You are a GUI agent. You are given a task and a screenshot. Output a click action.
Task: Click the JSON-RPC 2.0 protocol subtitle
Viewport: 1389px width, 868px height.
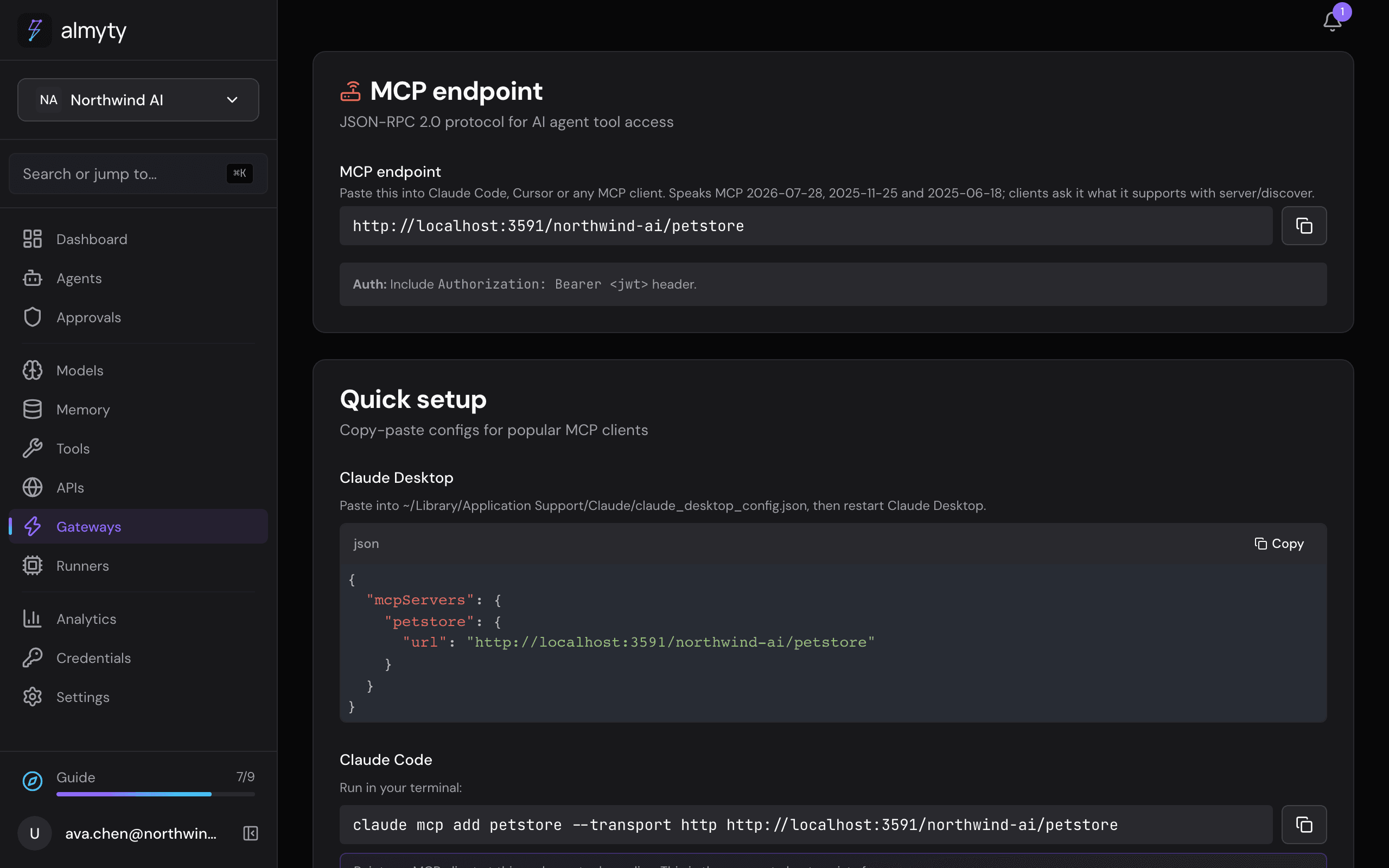506,122
